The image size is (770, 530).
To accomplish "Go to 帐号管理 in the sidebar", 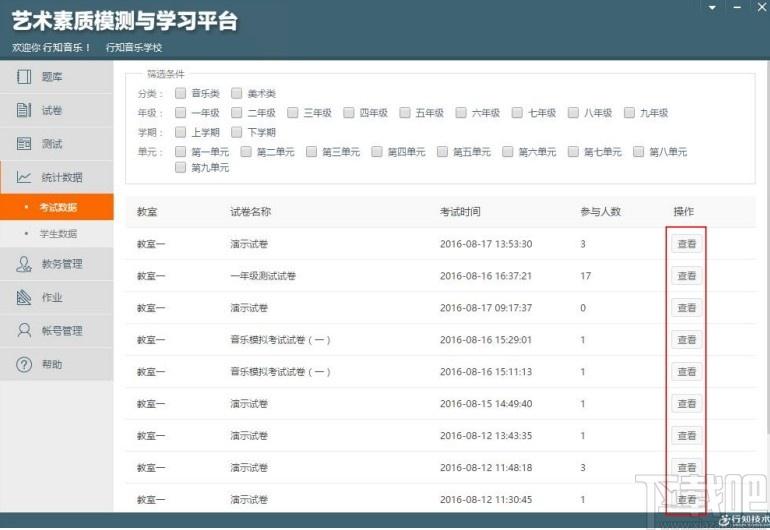I will (x=56, y=330).
